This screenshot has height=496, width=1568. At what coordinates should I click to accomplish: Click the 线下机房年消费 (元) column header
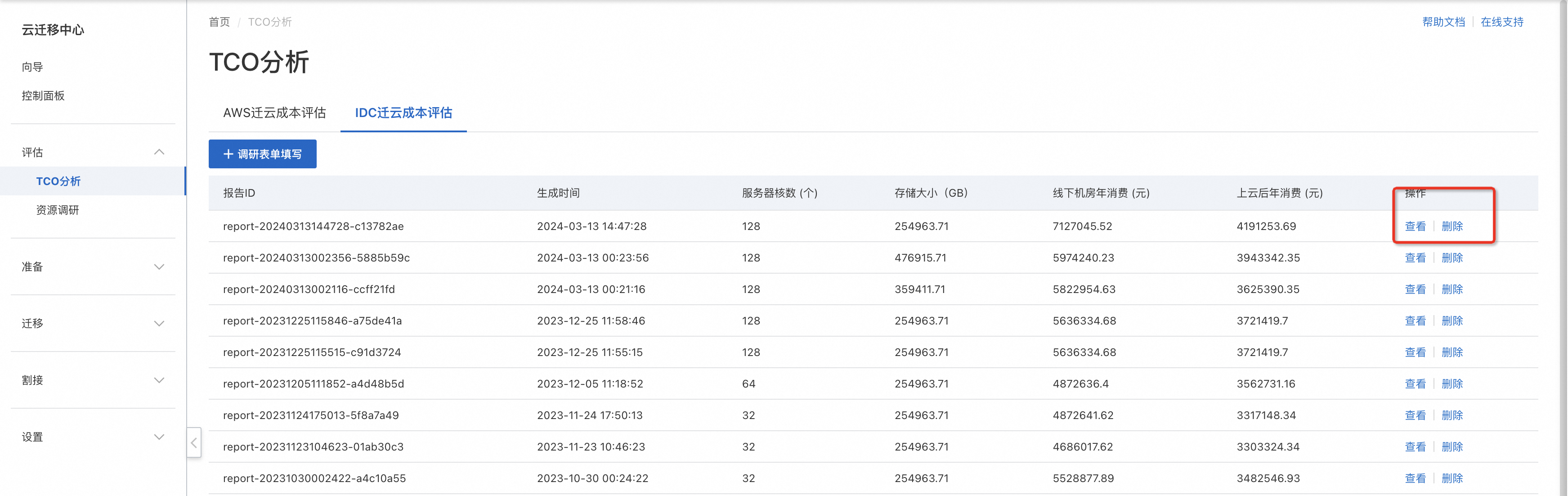point(1101,193)
